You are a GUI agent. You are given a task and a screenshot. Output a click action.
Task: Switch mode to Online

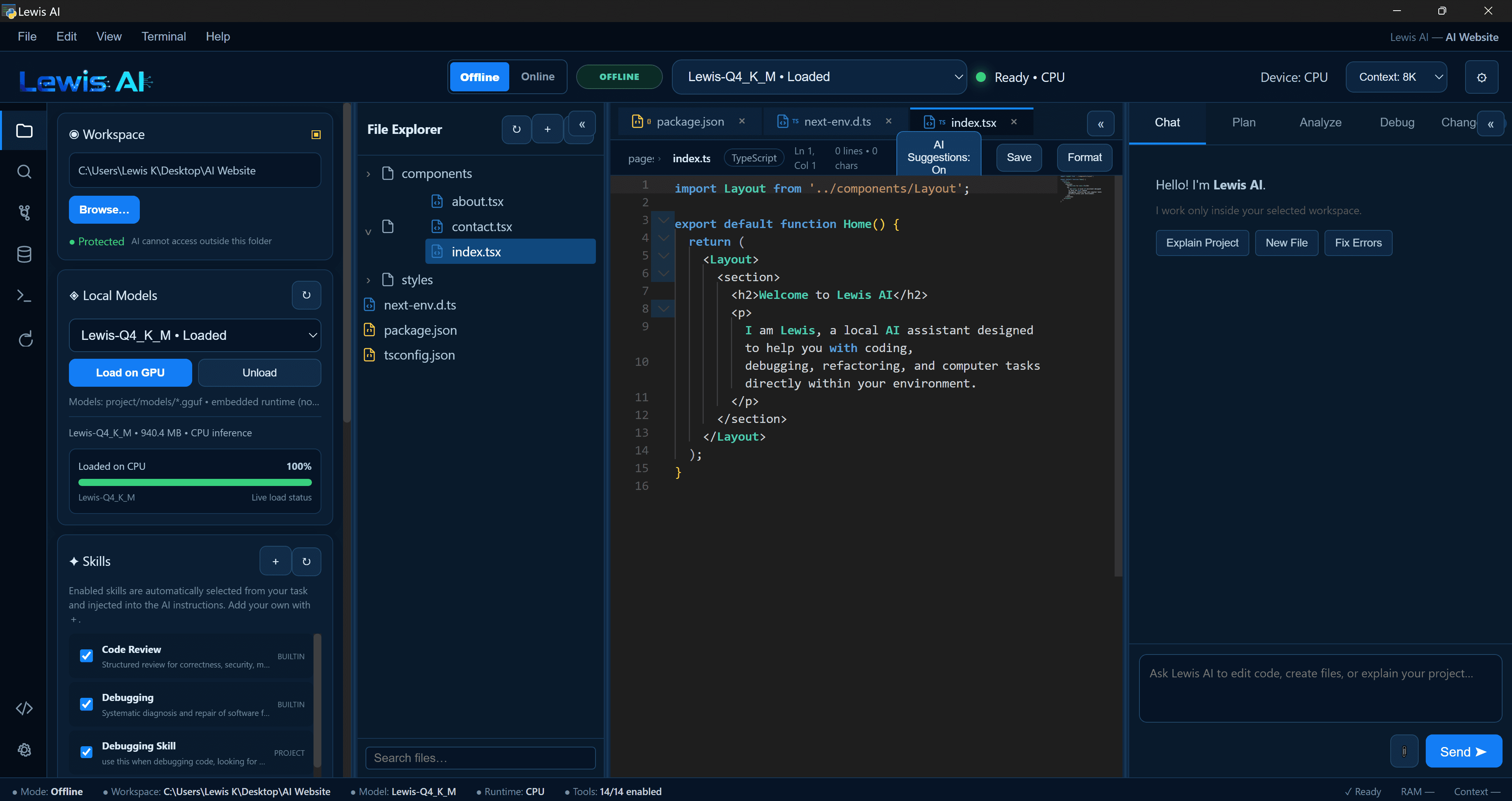click(538, 77)
